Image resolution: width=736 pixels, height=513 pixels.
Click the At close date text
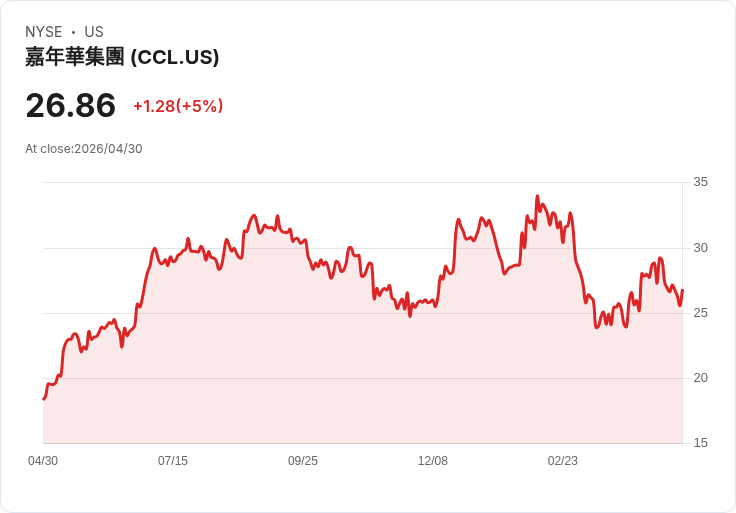coord(84,149)
